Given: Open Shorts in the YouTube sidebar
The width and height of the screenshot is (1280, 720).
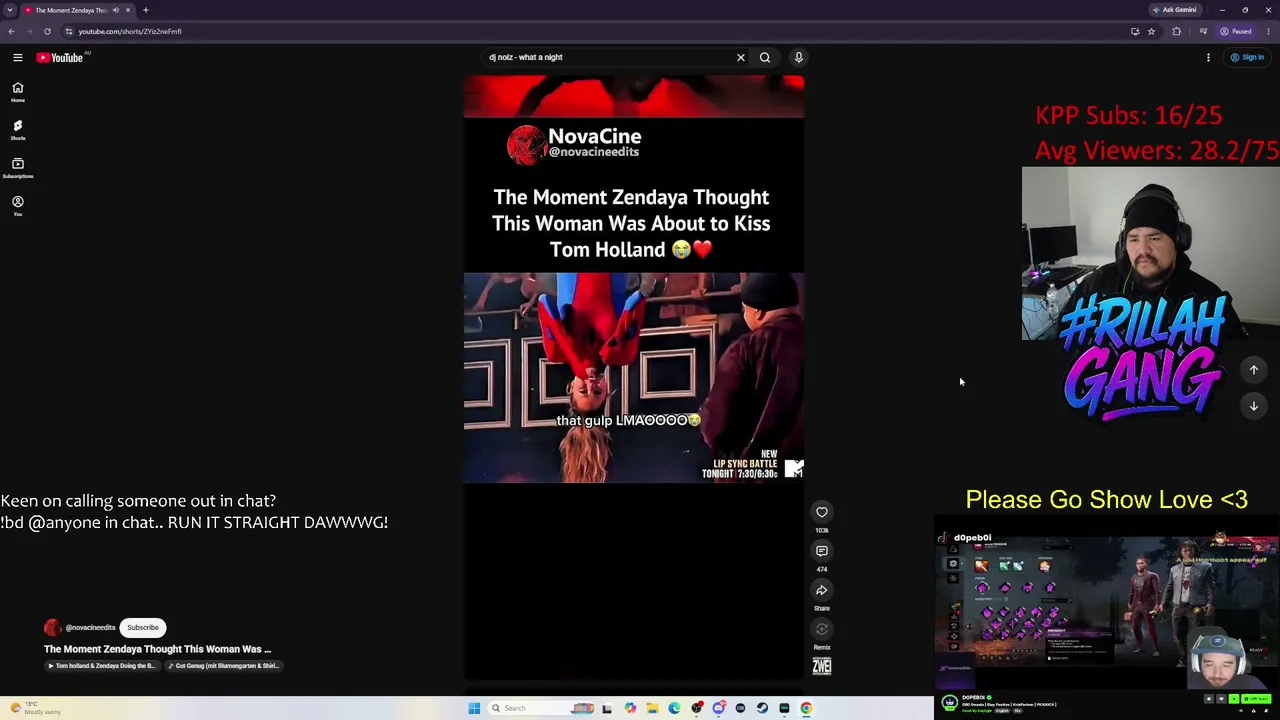Looking at the screenshot, I should [x=17, y=130].
